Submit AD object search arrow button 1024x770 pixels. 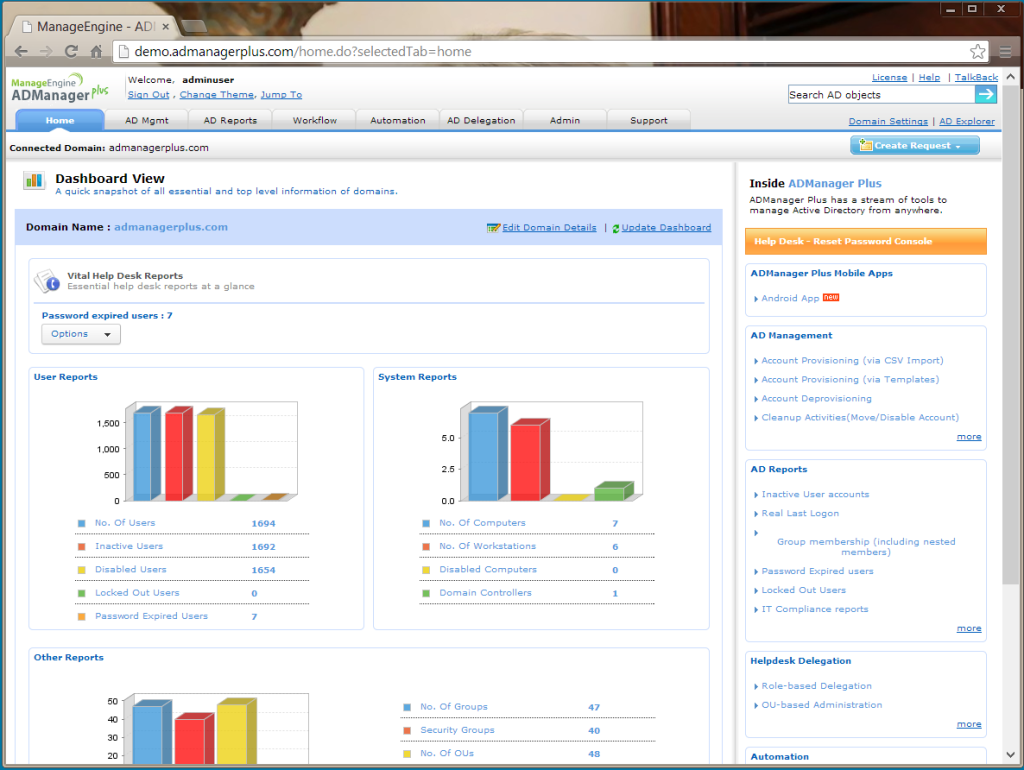pyautogui.click(x=985, y=95)
